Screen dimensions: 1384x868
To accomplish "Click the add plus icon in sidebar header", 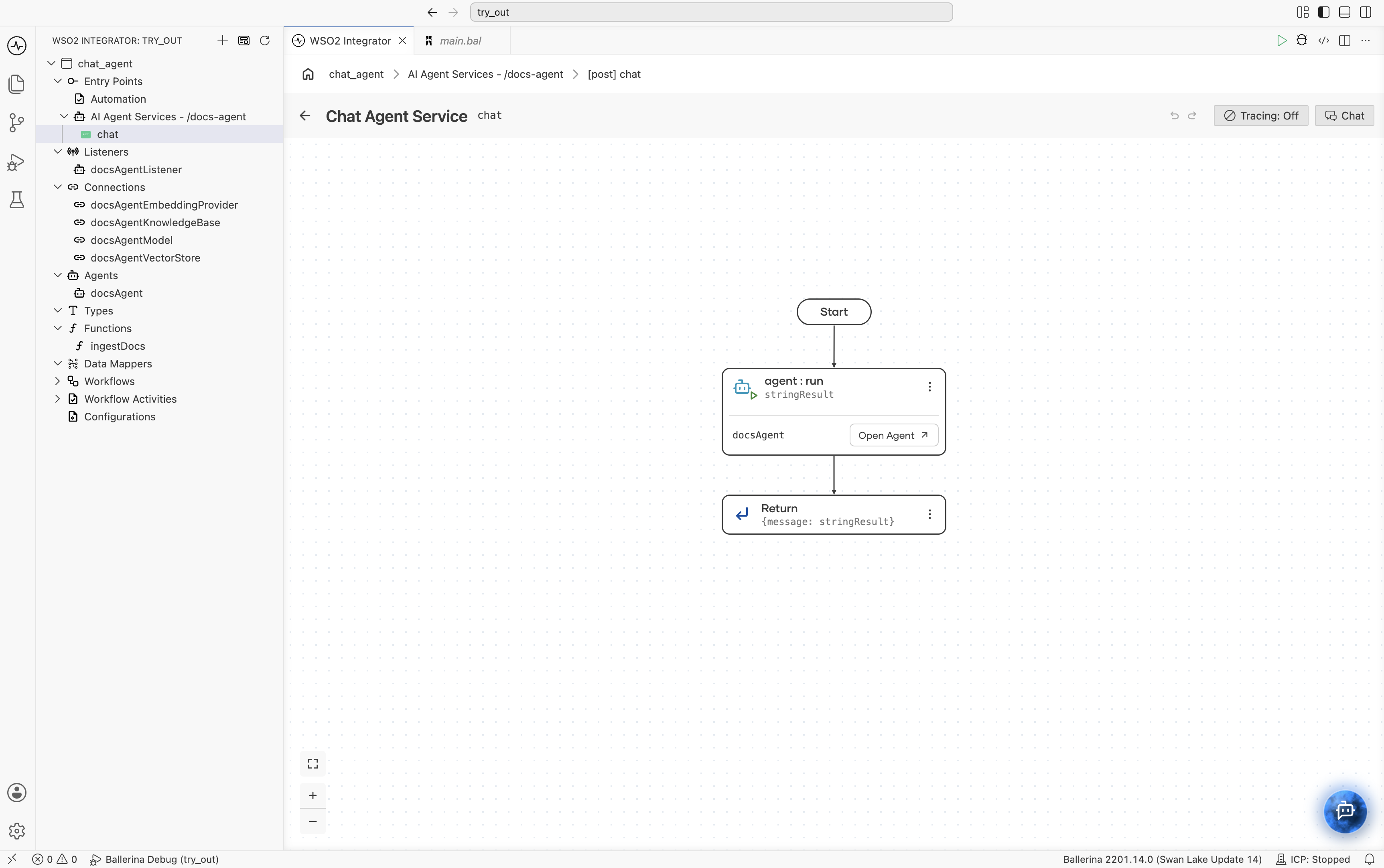I will 223,40.
